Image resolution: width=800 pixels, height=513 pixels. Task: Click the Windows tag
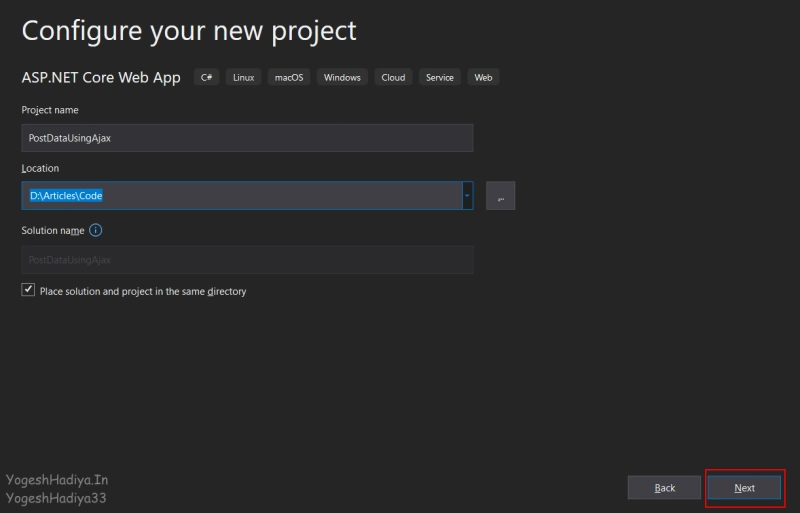[342, 77]
